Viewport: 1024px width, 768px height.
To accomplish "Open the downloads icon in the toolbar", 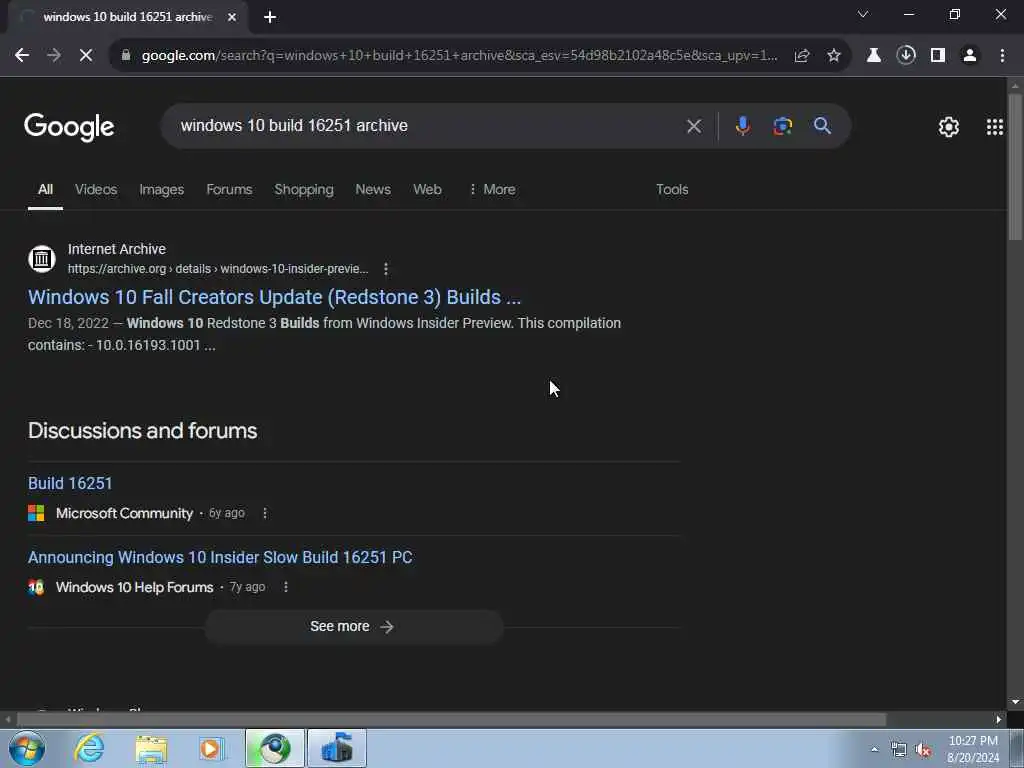I will (x=905, y=56).
